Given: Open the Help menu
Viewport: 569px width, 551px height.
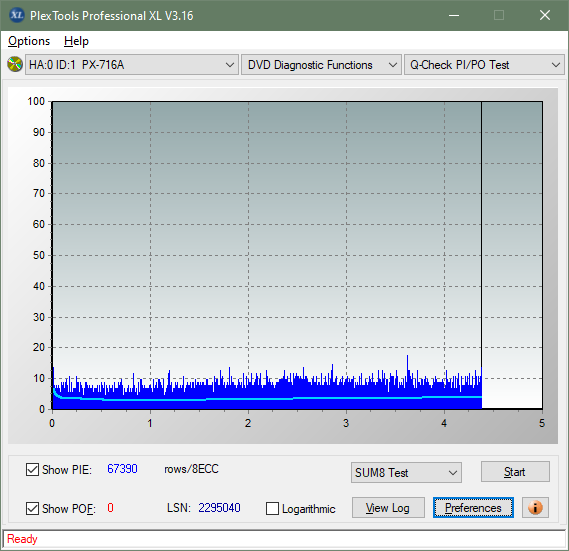Looking at the screenshot, I should click(76, 41).
